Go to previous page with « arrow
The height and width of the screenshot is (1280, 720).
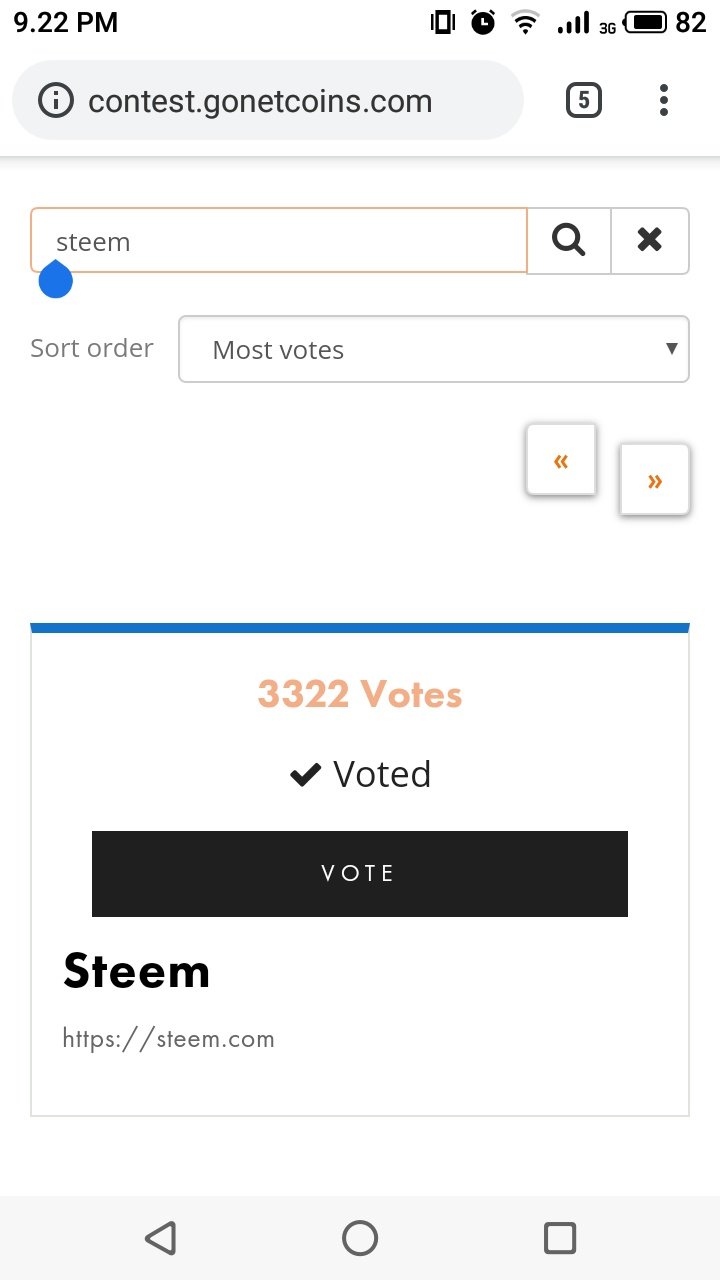(561, 459)
